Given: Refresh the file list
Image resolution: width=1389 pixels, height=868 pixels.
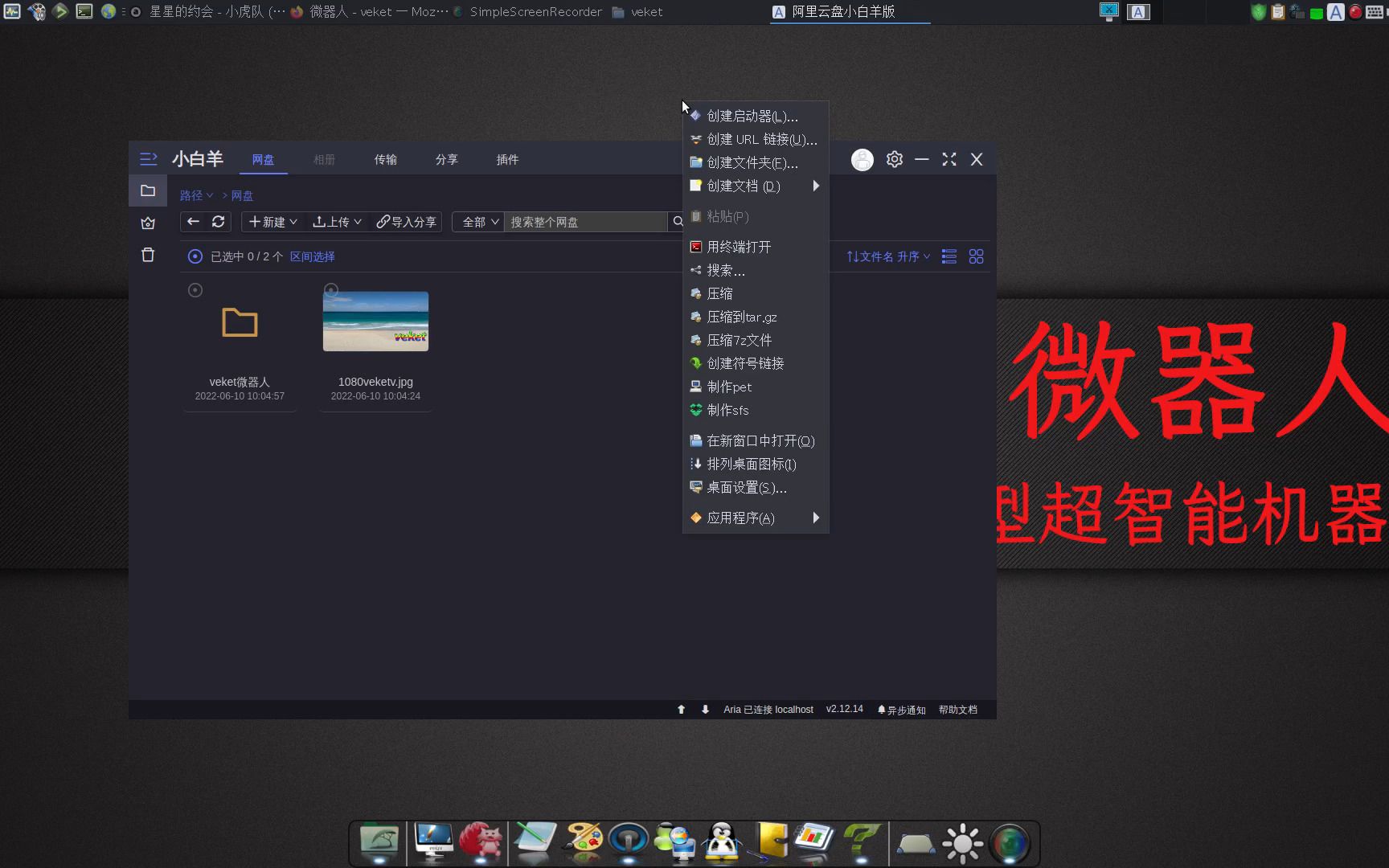Looking at the screenshot, I should 218,222.
